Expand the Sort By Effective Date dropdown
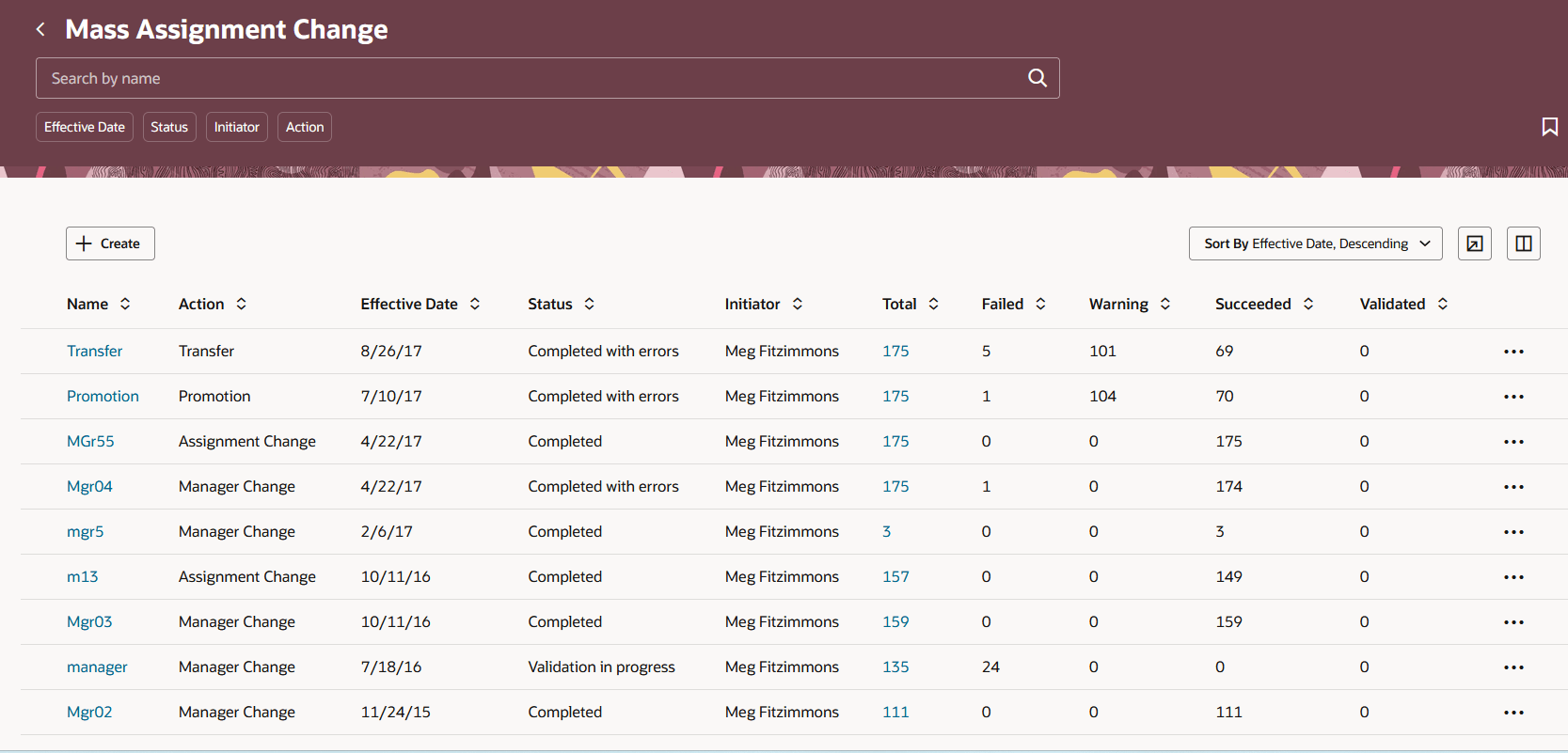Image resolution: width=1568 pixels, height=753 pixels. [x=1315, y=243]
